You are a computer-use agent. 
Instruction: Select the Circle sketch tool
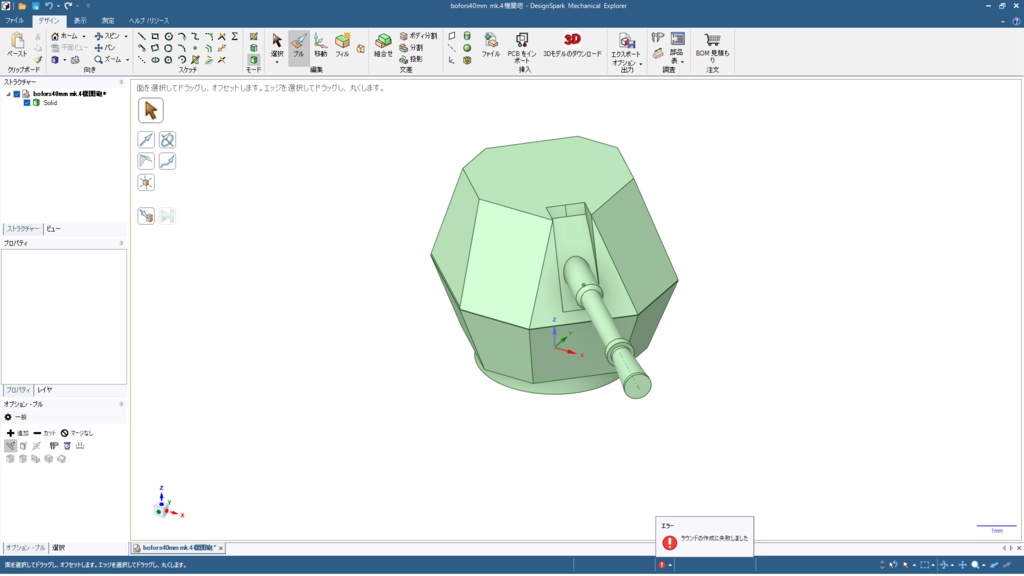(168, 37)
